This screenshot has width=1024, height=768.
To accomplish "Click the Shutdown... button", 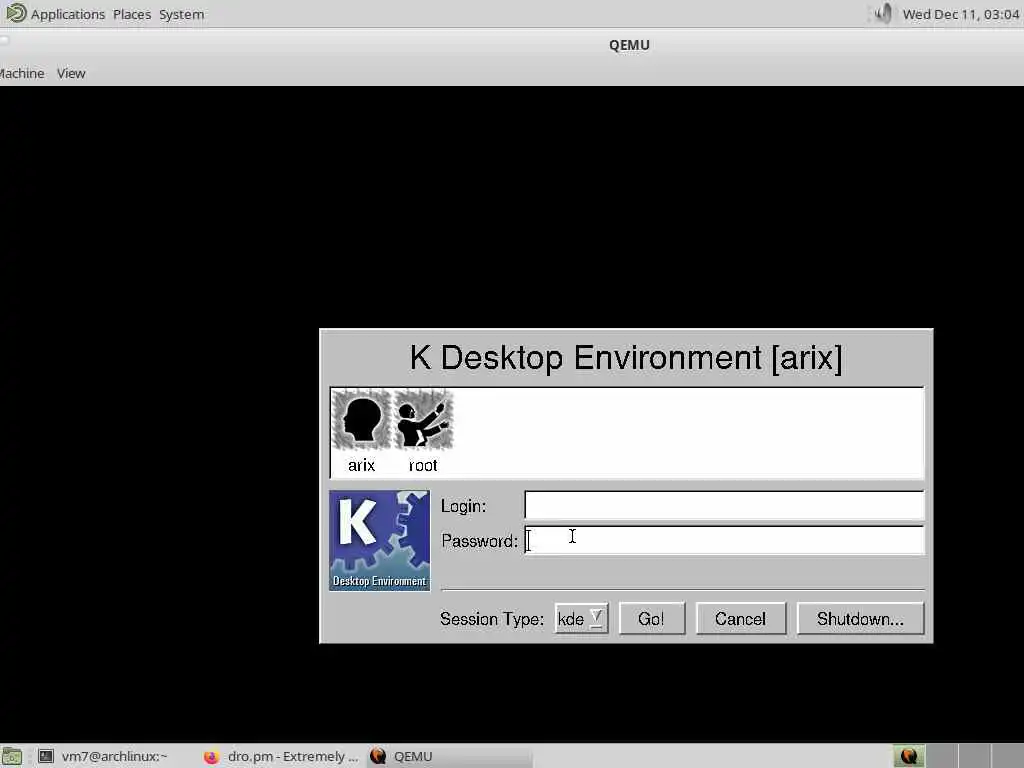I will coord(861,618).
